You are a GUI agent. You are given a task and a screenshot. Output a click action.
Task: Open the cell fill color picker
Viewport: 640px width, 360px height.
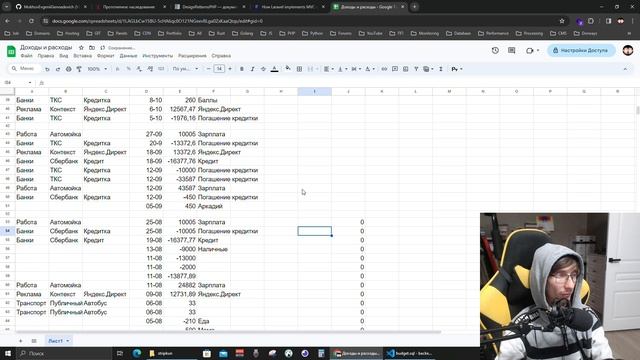pos(288,69)
